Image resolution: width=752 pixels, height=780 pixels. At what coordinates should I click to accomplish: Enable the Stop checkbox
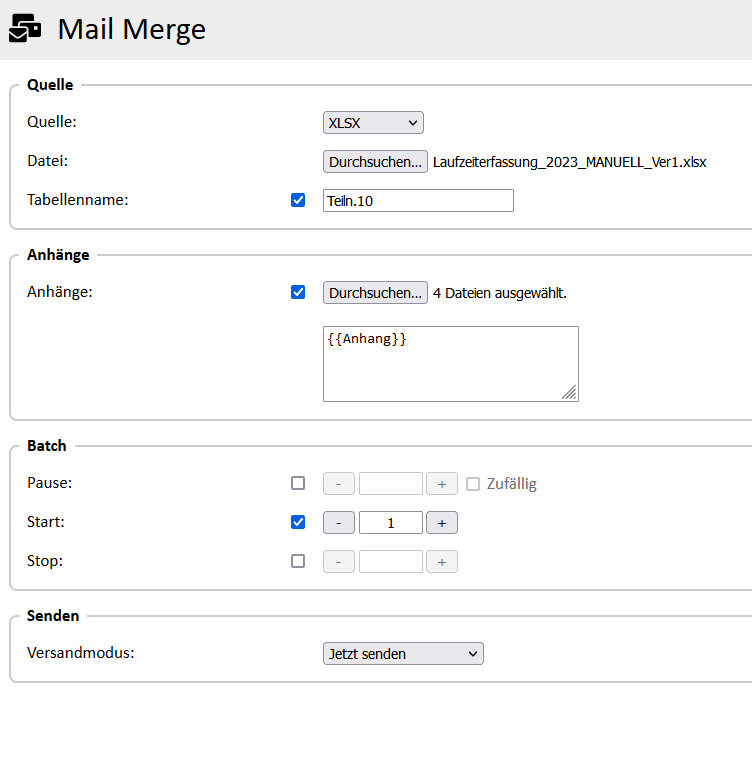(298, 561)
